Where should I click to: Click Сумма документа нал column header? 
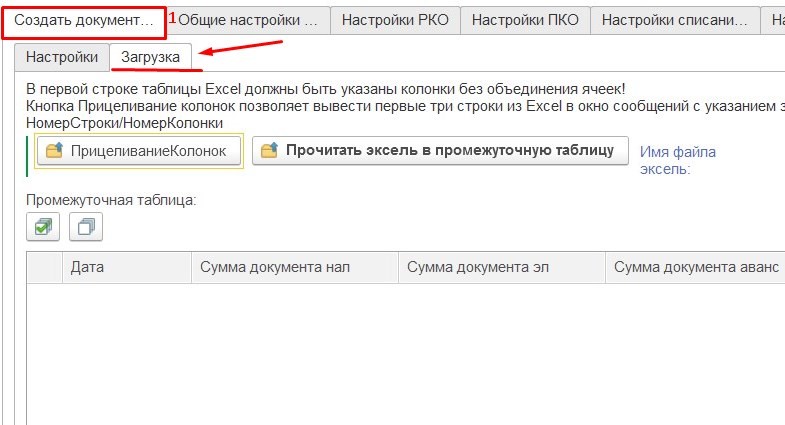(294, 268)
